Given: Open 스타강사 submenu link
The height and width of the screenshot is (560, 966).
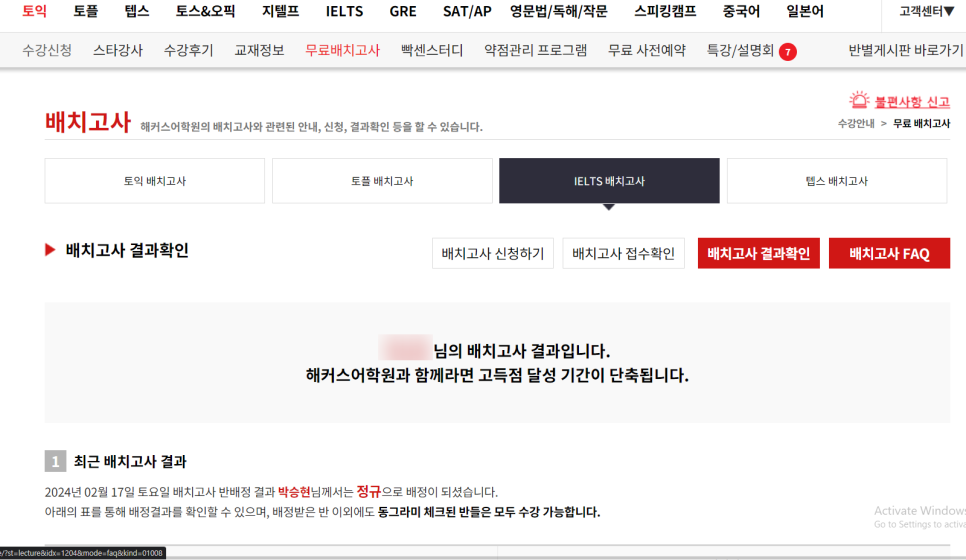Looking at the screenshot, I should [118, 51].
